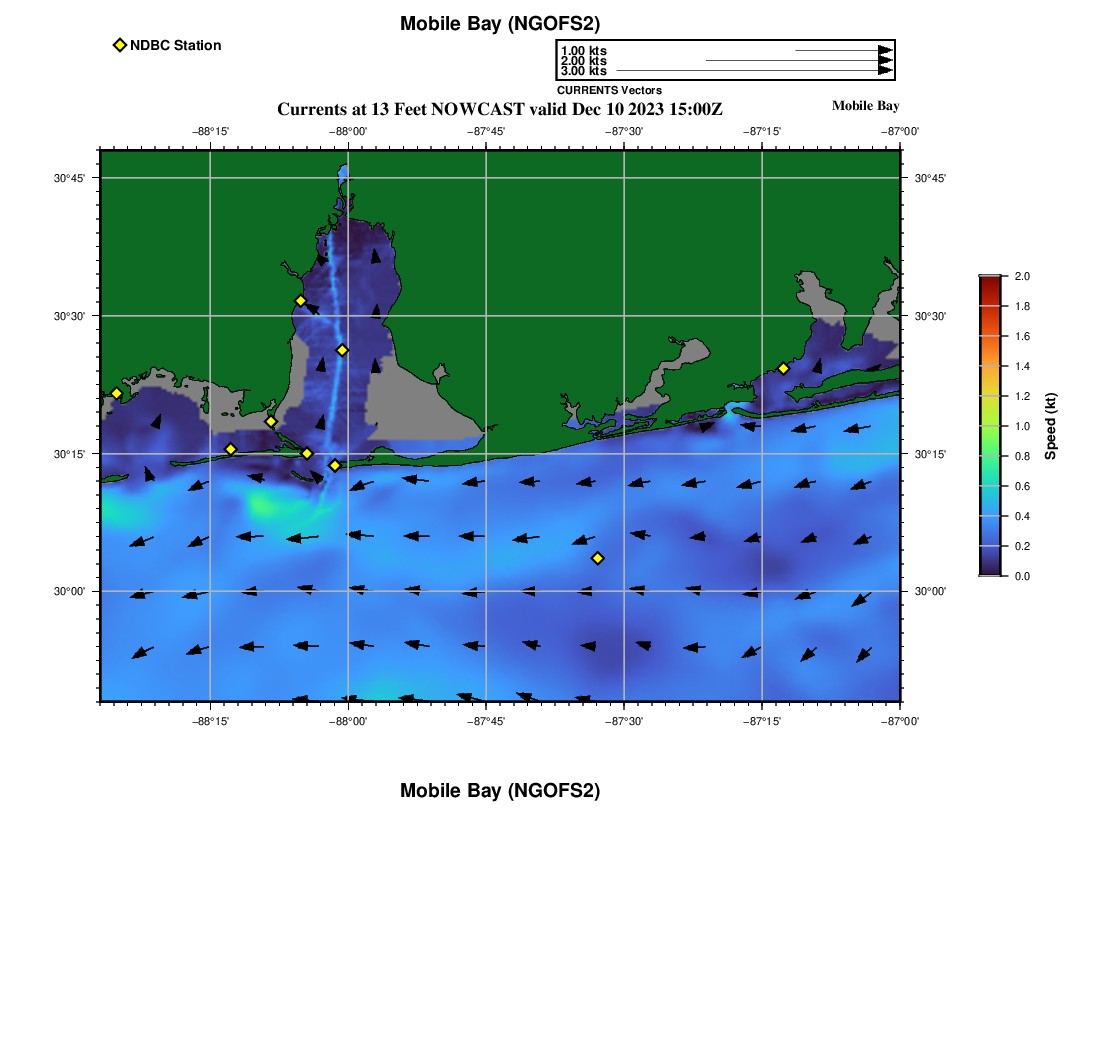Viewport: 1100px width, 1050px height.
Task: Click the 2.00 kts reference vector arrowhead
Action: coord(885,61)
